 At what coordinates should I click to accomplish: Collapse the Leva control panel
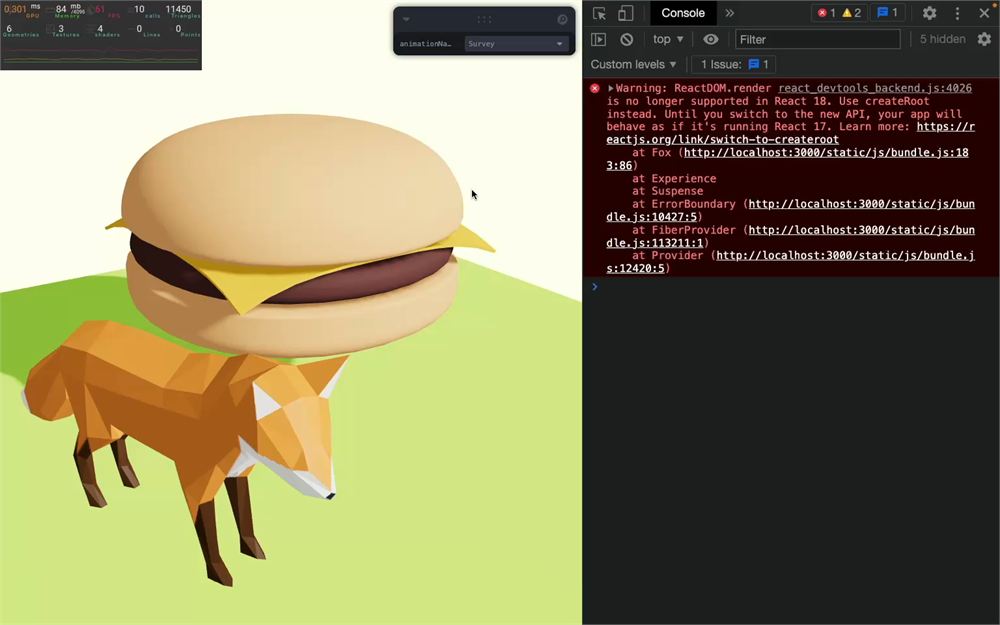406,20
